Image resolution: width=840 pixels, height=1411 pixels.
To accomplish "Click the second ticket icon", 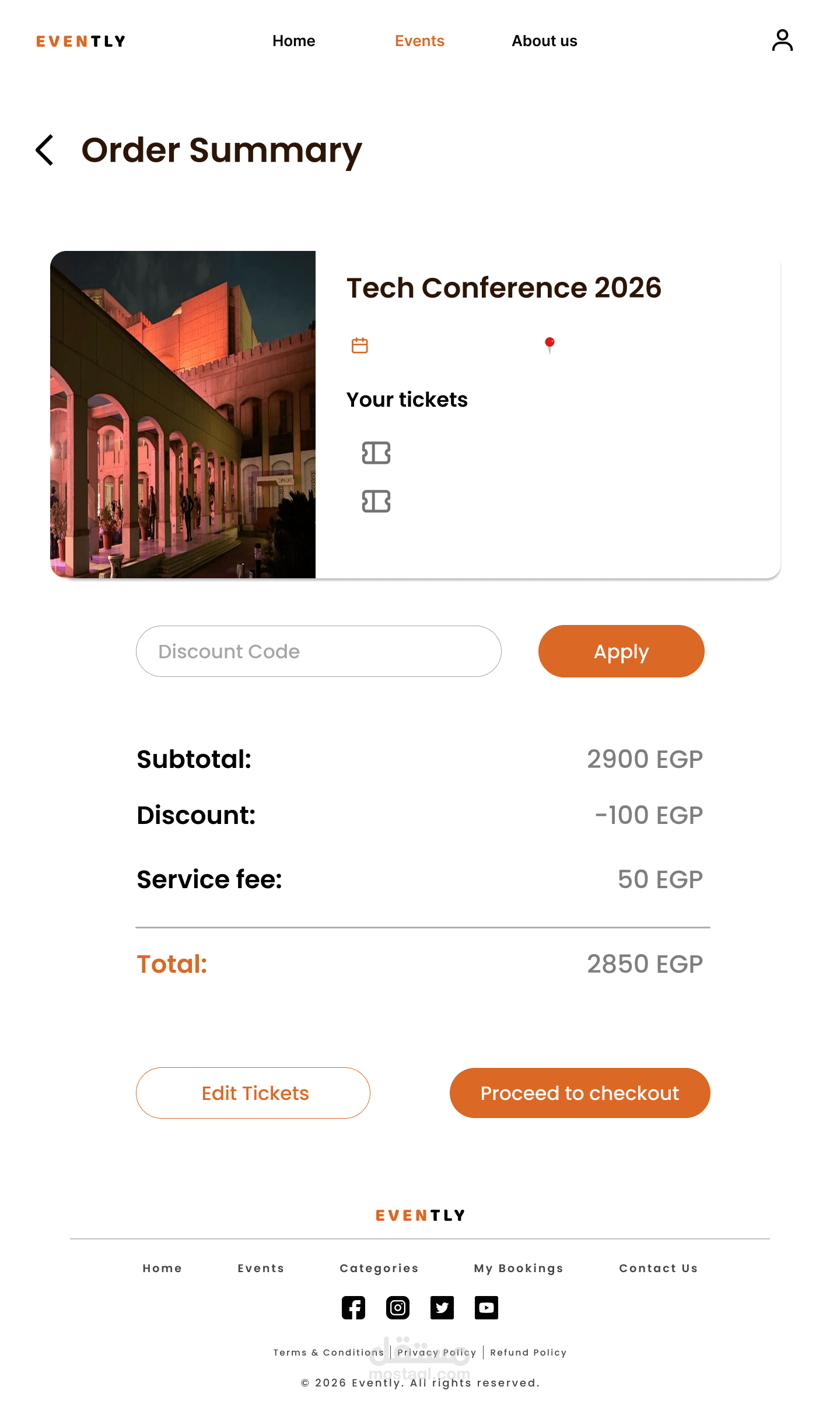I will (x=376, y=501).
